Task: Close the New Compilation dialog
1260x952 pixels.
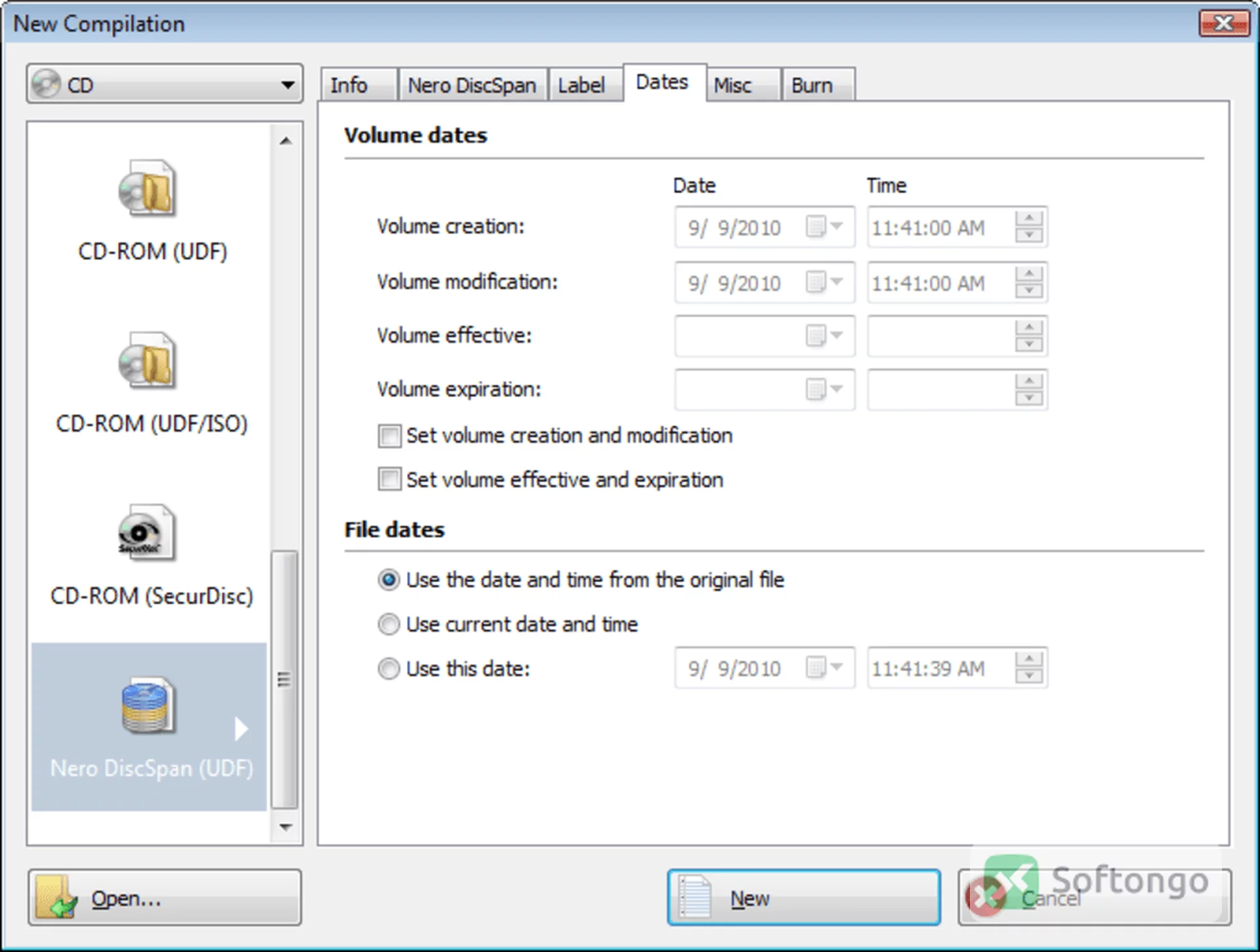Action: [1224, 24]
